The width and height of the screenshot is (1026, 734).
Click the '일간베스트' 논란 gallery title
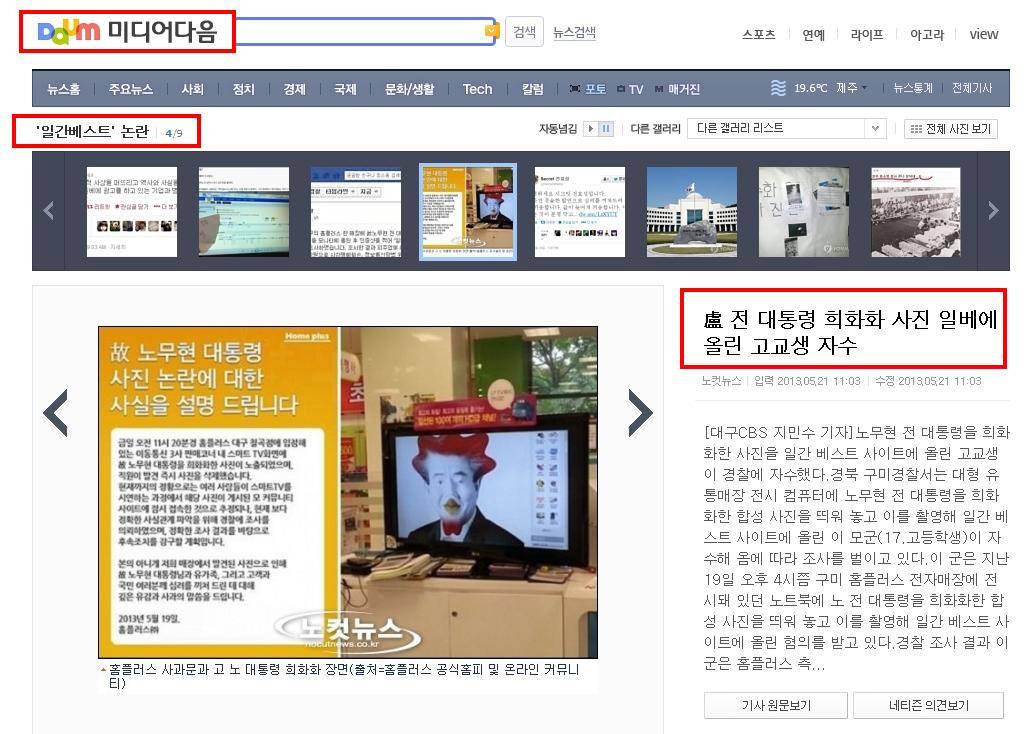[x=92, y=131]
